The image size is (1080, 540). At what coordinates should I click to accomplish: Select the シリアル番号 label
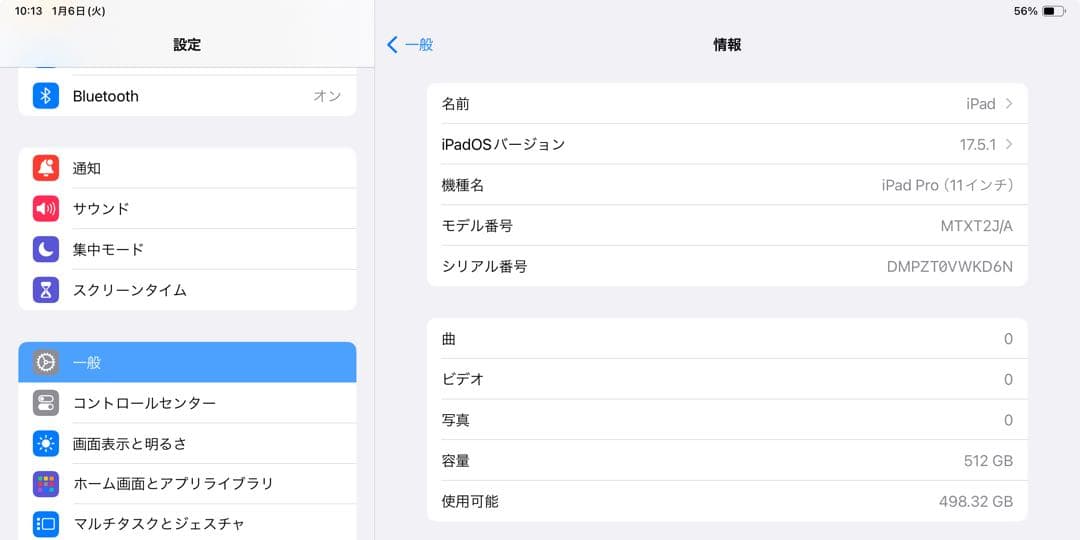(x=484, y=267)
